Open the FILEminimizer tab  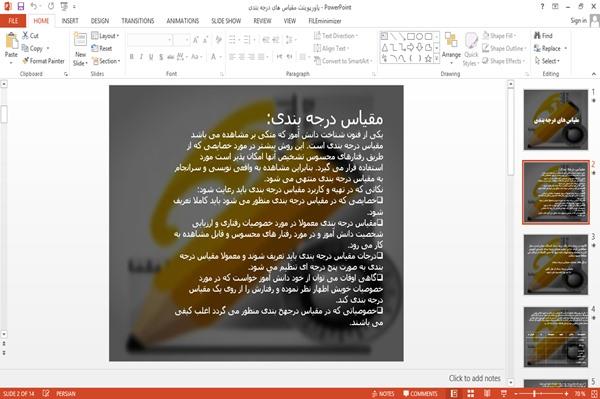(x=325, y=21)
